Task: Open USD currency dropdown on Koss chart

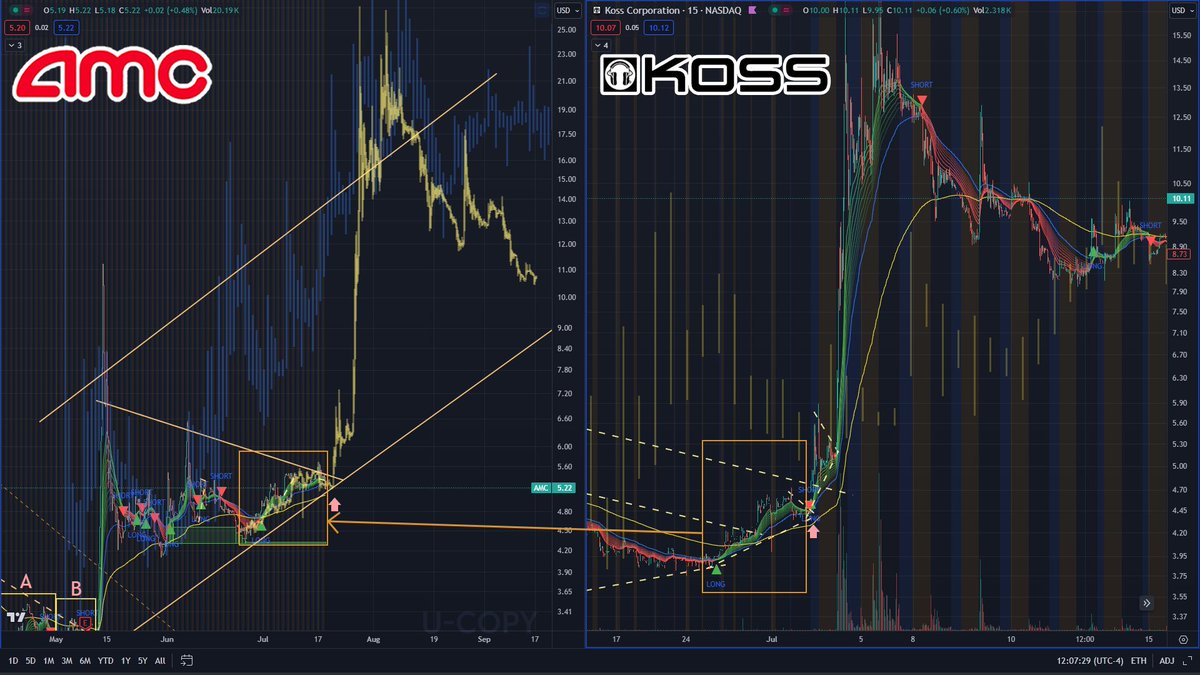Action: (1182, 11)
